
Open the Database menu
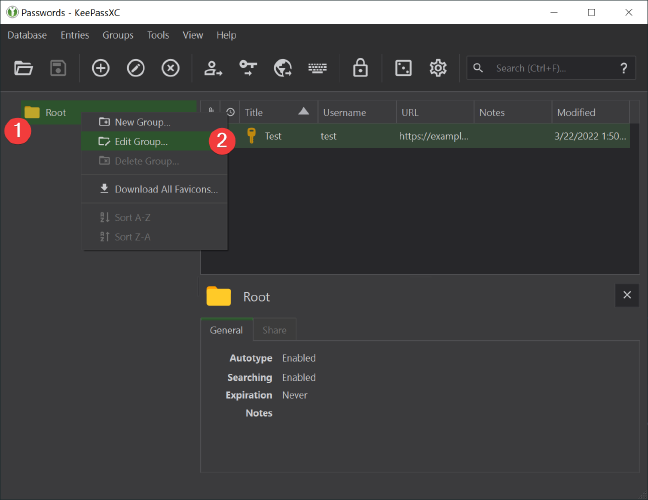pos(27,35)
